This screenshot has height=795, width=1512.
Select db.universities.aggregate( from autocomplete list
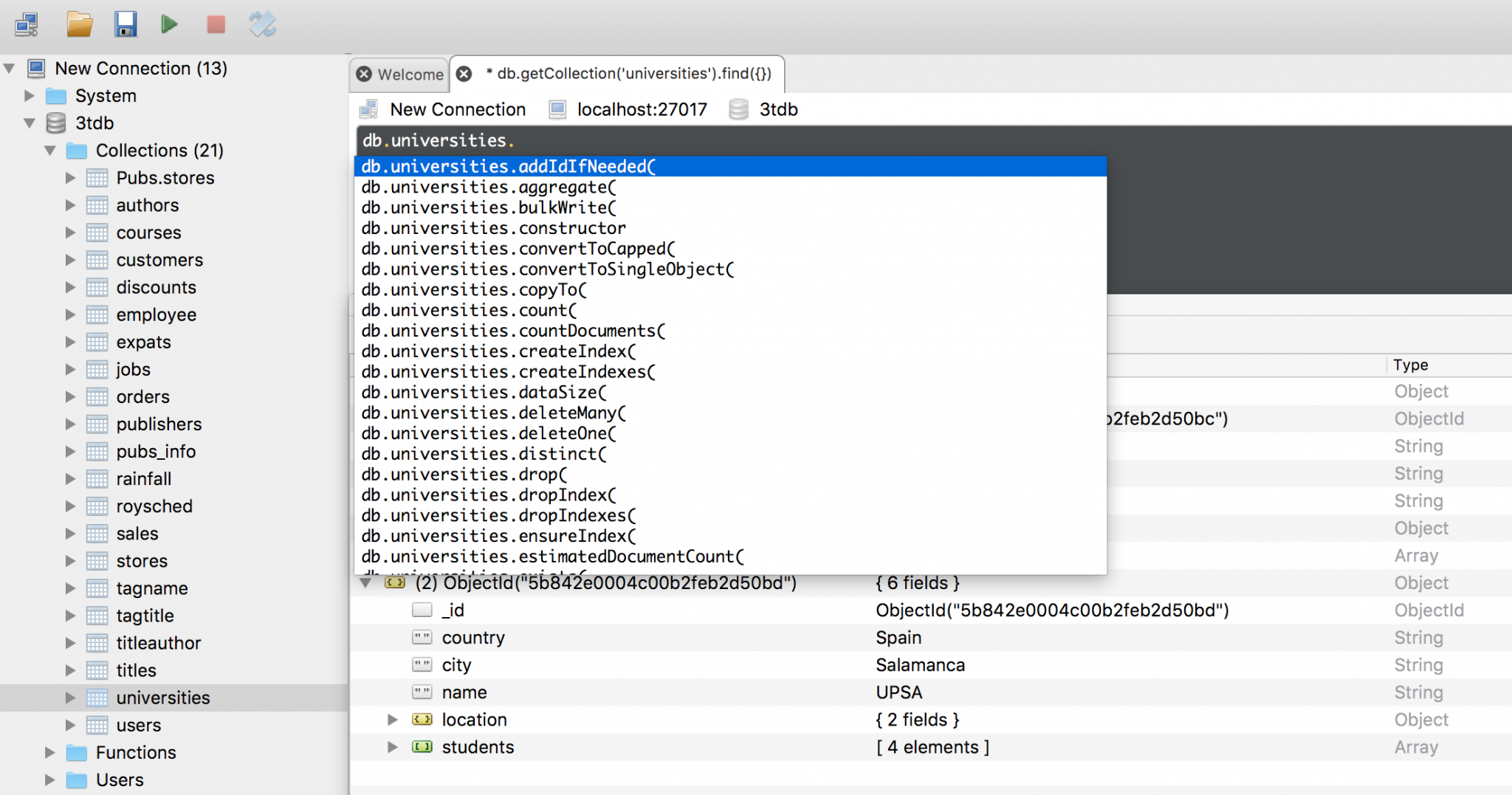489,187
